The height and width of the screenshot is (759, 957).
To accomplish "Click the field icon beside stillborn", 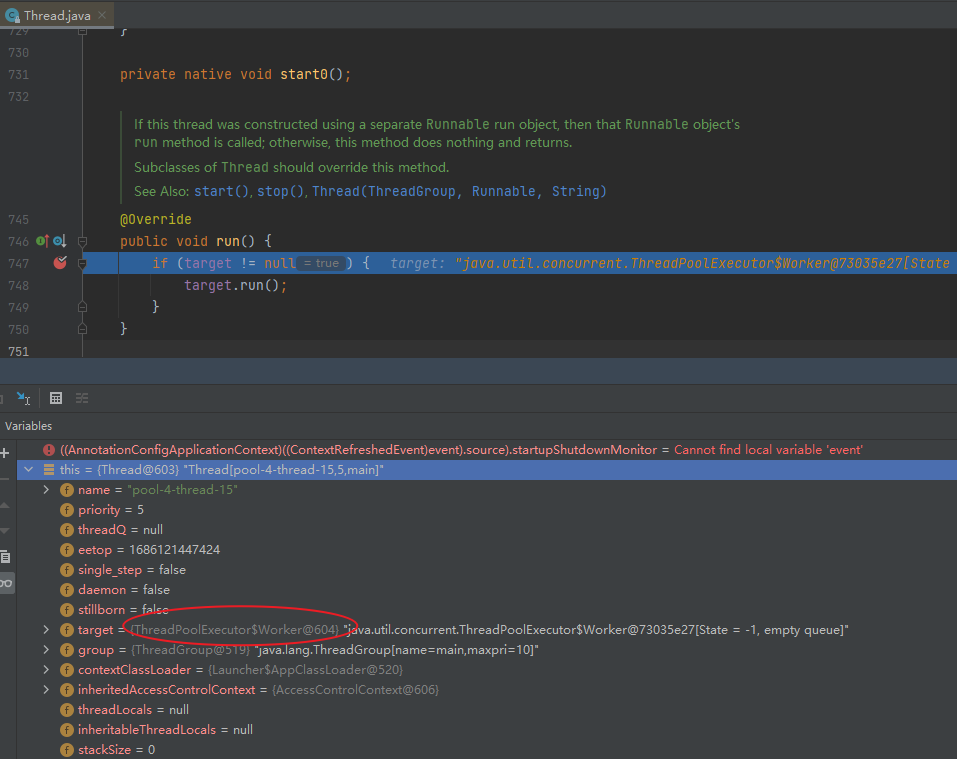I will tap(67, 610).
